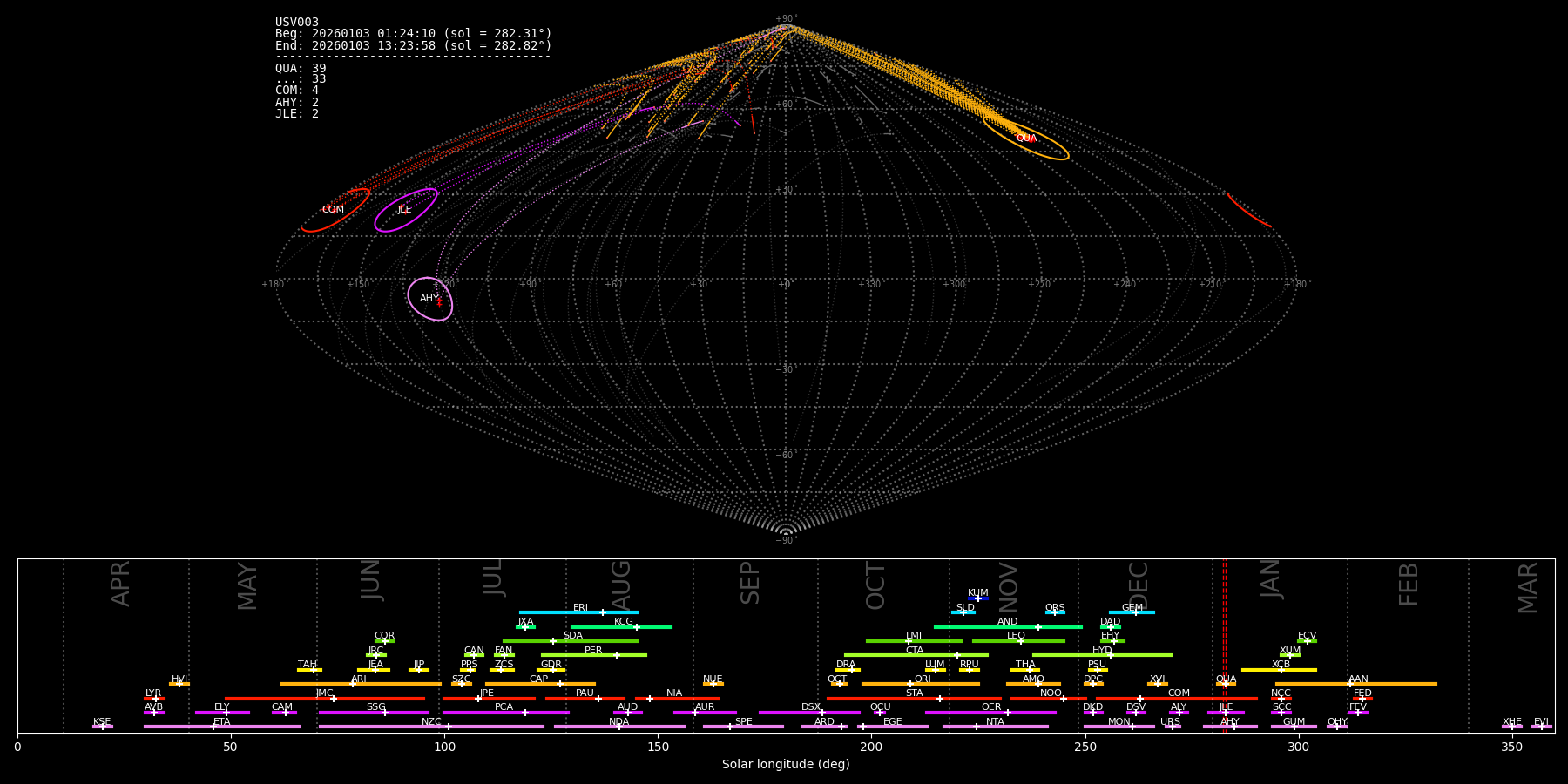Select the AHY radiant circle on sky map
1568x784 pixels.
coord(429,299)
